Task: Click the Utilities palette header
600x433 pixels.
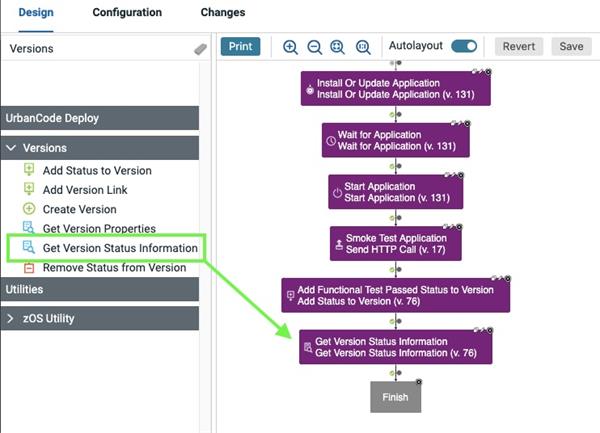Action: [x=99, y=289]
